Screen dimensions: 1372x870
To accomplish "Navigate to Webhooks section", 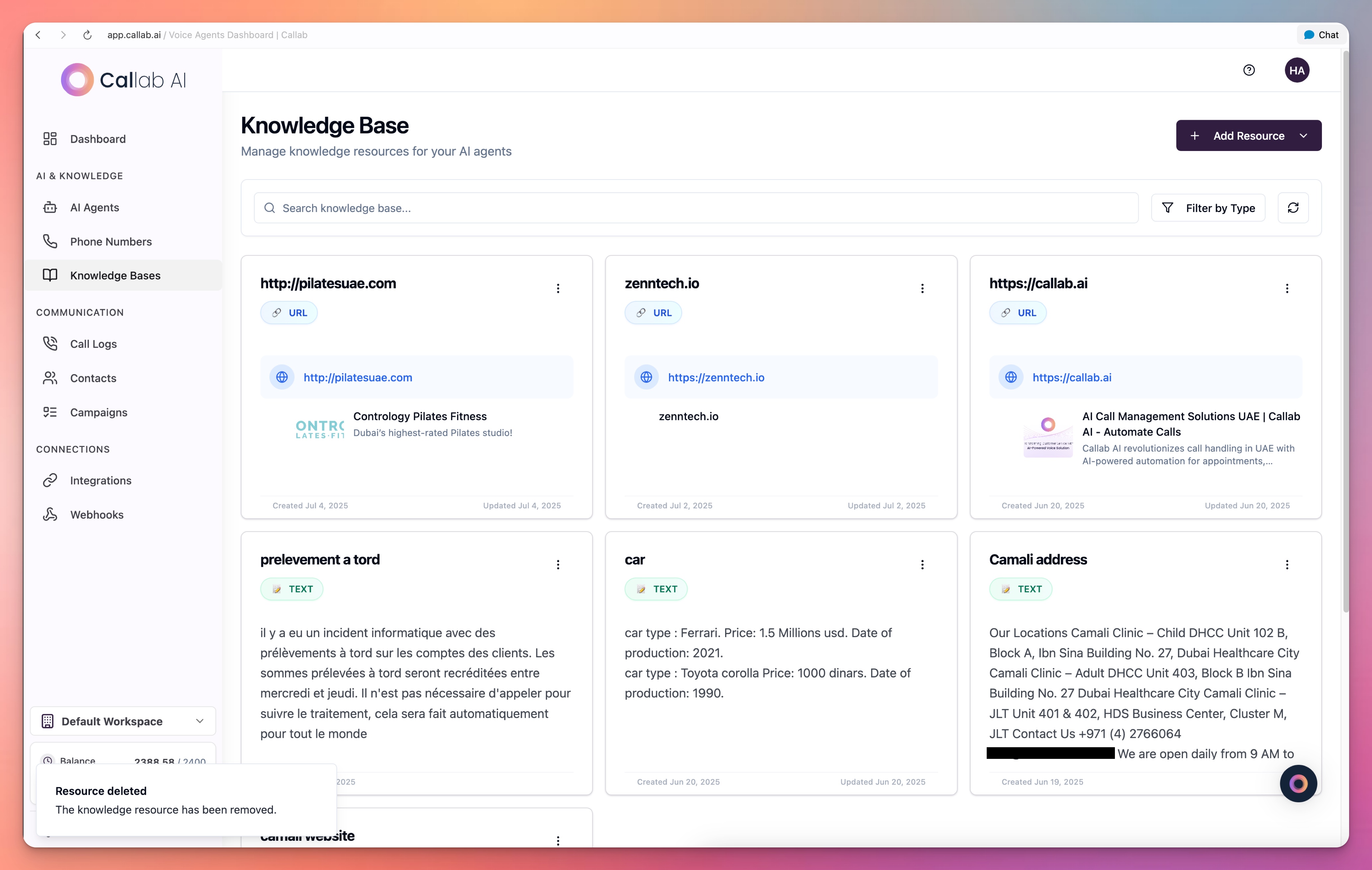I will click(x=97, y=515).
